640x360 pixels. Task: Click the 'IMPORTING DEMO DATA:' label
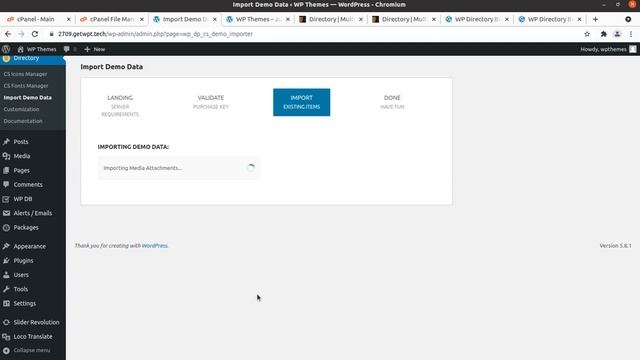[x=133, y=147]
